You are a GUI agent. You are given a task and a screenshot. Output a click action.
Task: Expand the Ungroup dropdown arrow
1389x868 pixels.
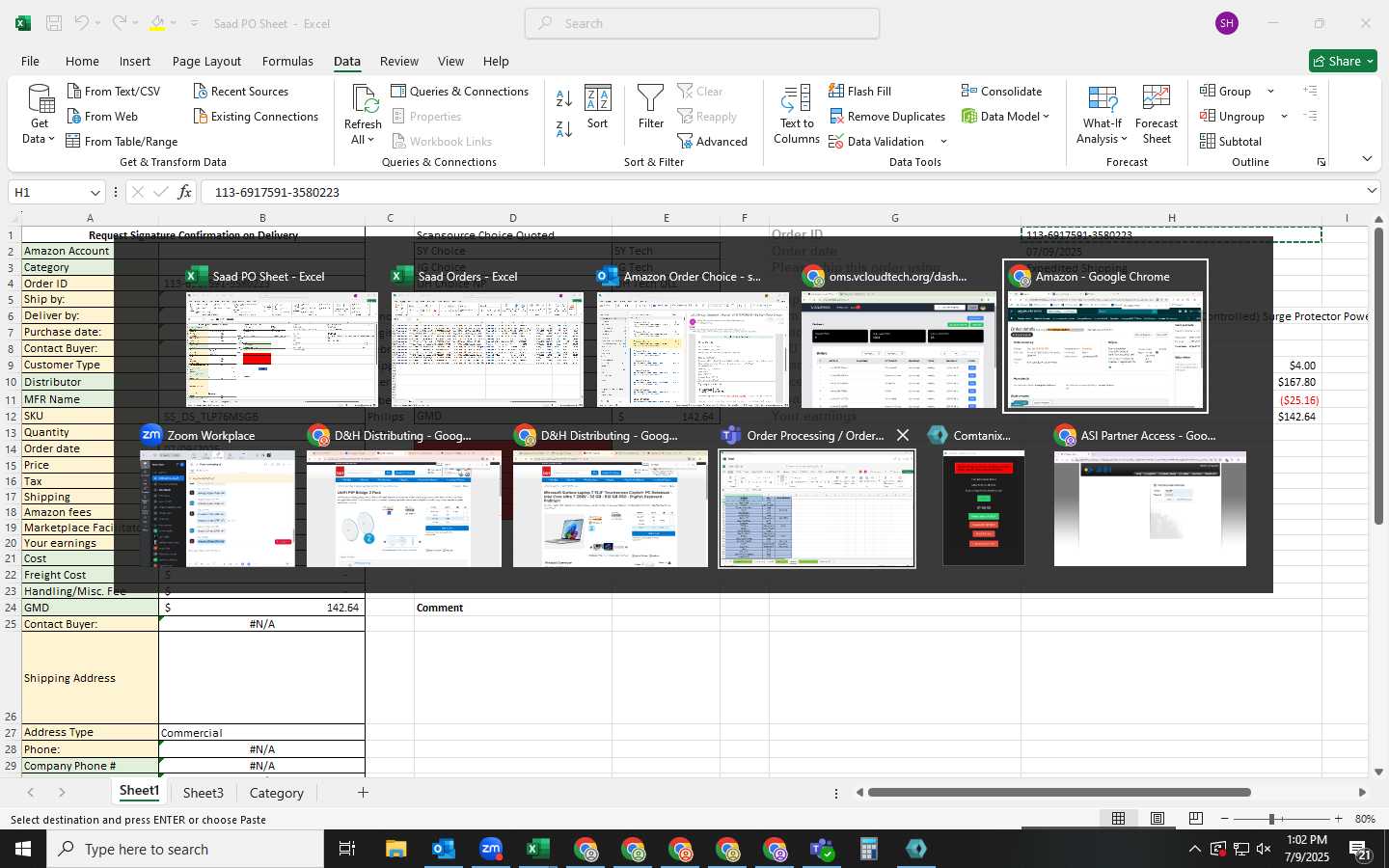pos(1284,117)
